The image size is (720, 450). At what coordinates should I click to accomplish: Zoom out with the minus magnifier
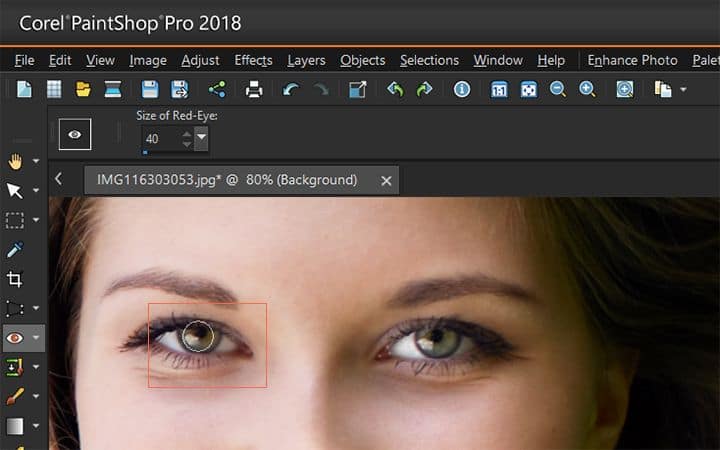(558, 89)
